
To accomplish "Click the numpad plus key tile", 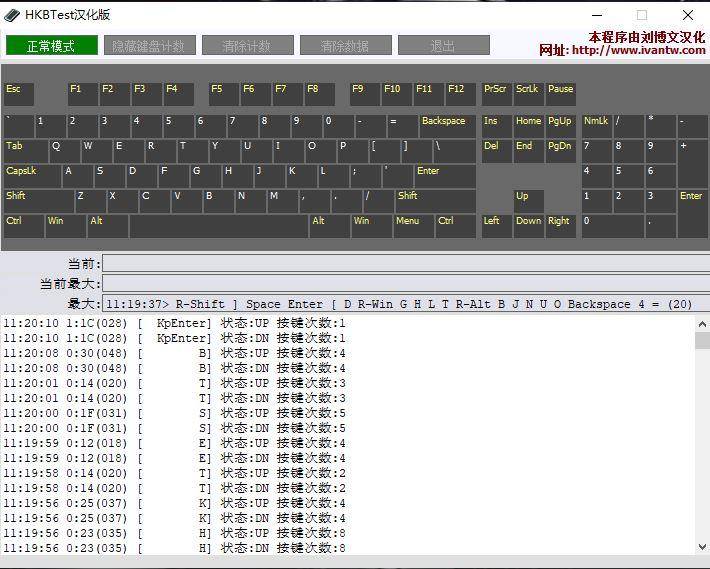I will pos(693,163).
